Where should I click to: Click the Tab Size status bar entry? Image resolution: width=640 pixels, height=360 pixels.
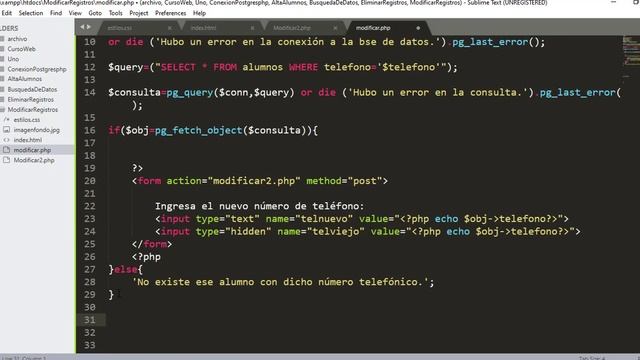(592, 358)
